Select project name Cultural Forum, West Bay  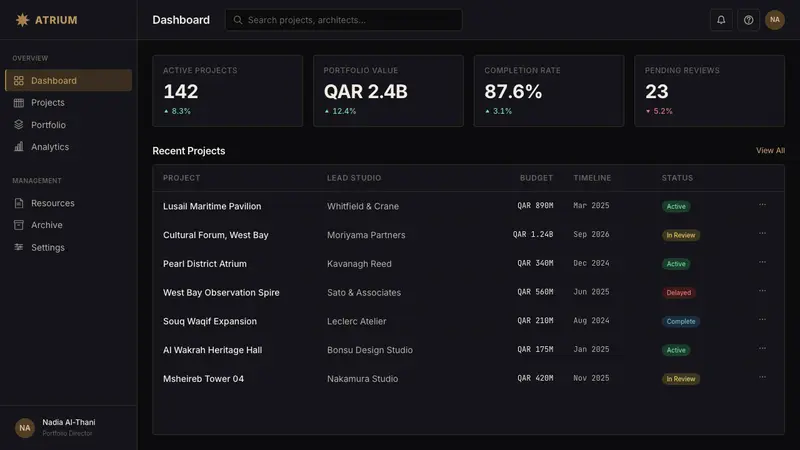pyautogui.click(x=215, y=235)
